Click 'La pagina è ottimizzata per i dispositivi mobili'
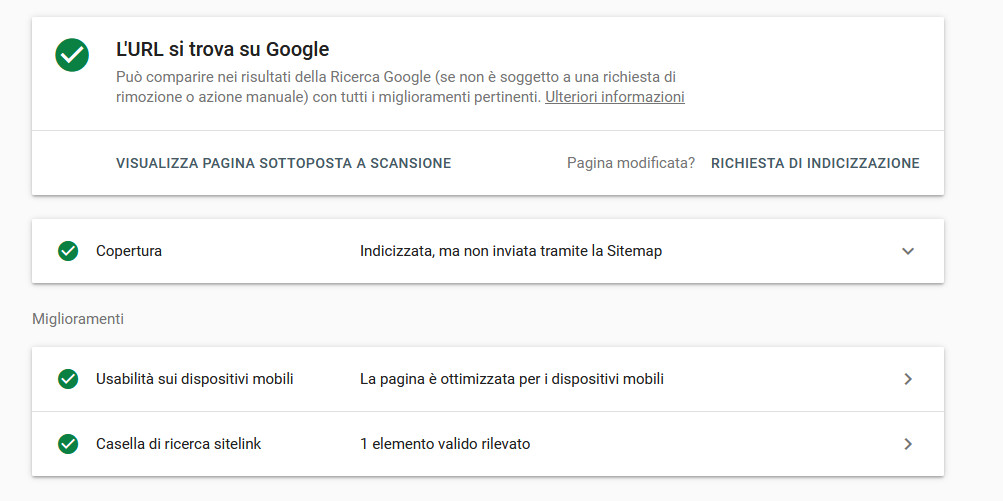 [x=512, y=379]
